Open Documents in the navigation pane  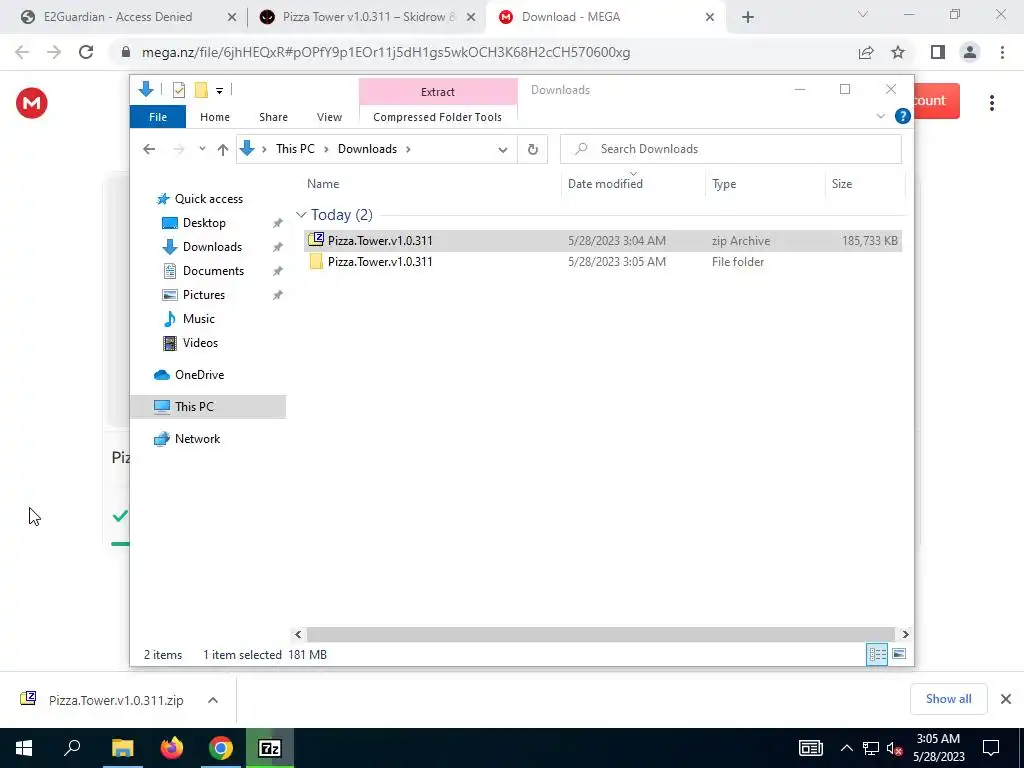coord(213,271)
